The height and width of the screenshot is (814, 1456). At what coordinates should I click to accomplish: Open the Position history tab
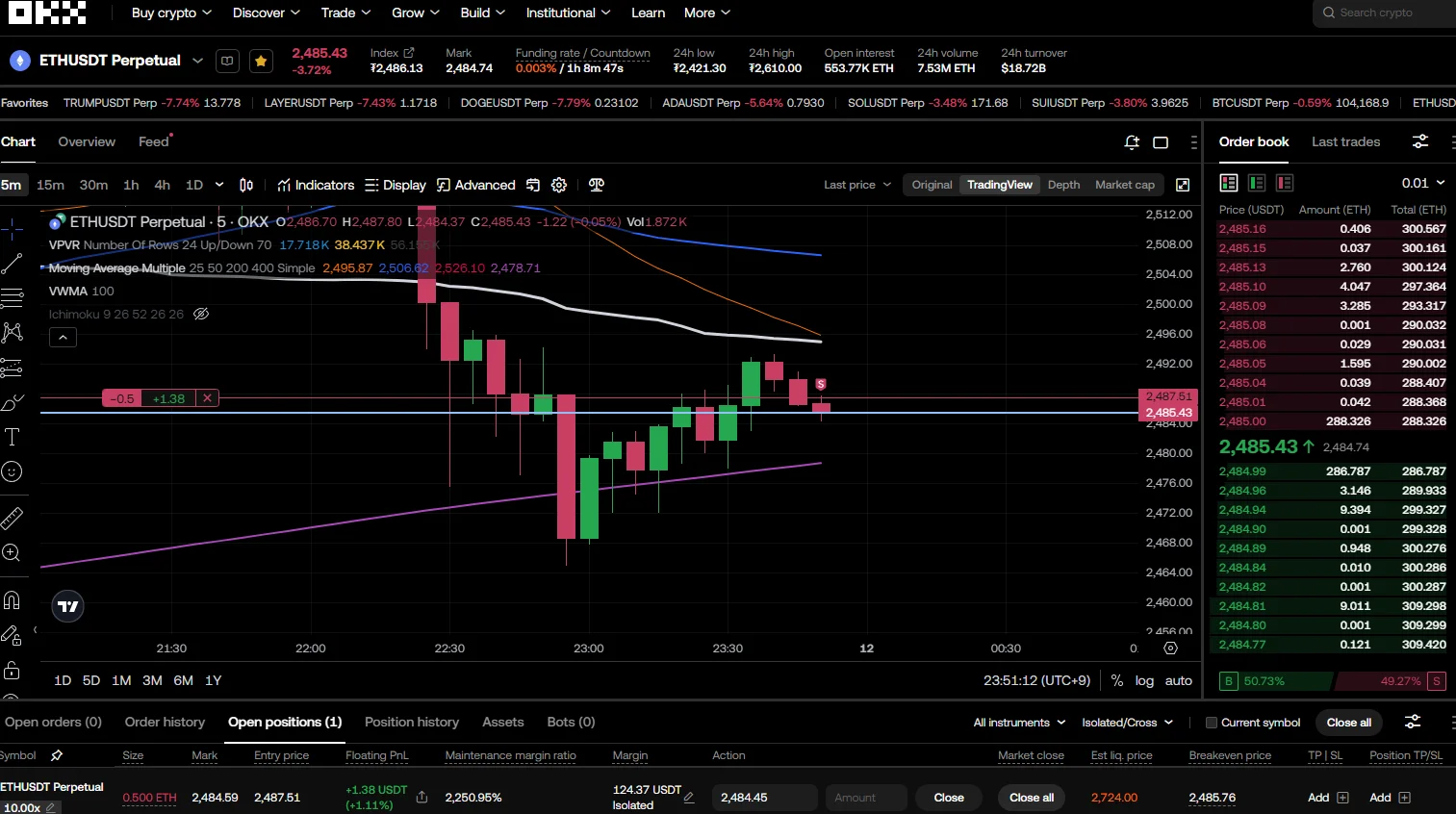(x=412, y=722)
